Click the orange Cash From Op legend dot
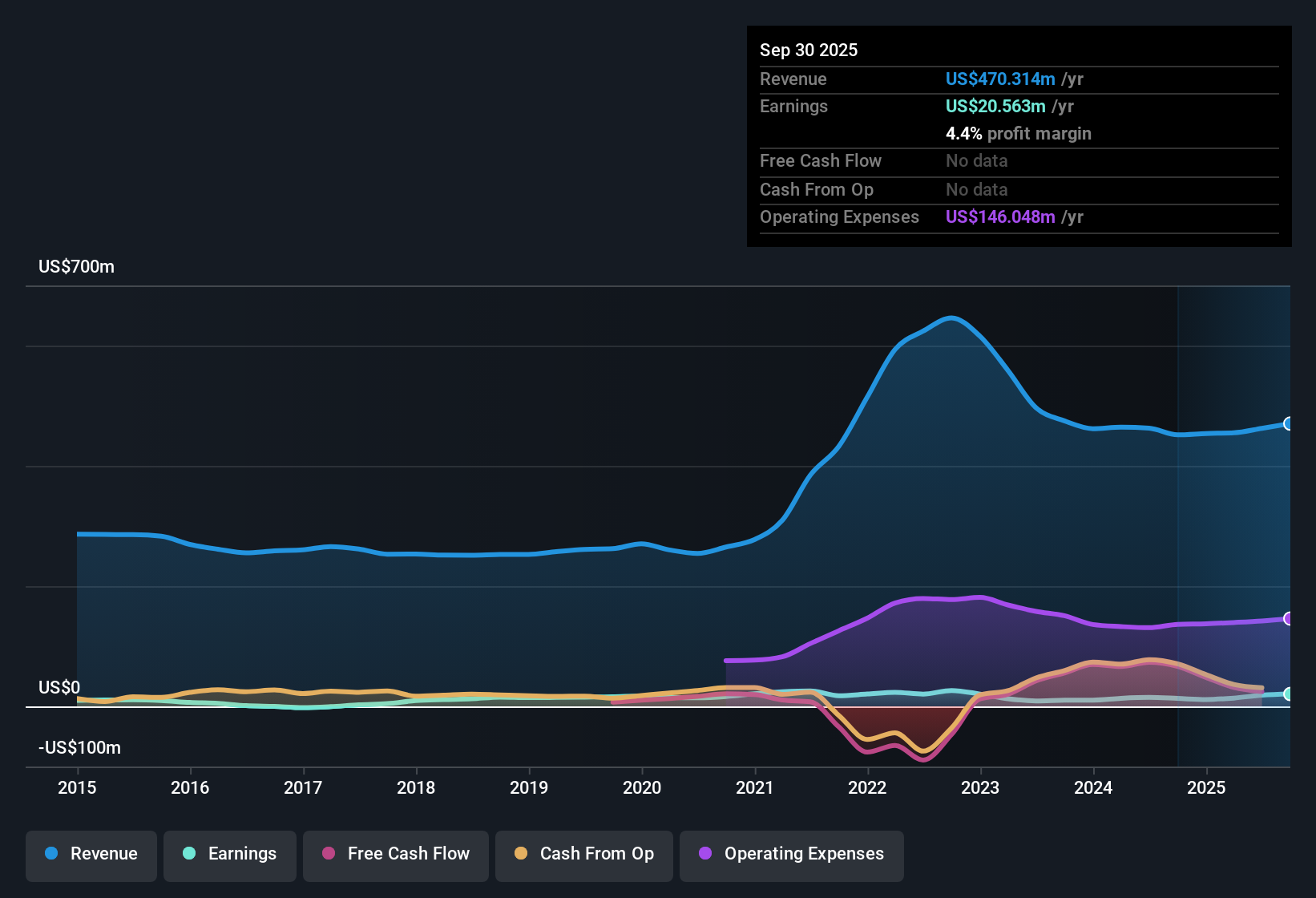This screenshot has height=898, width=1316. pos(521,854)
